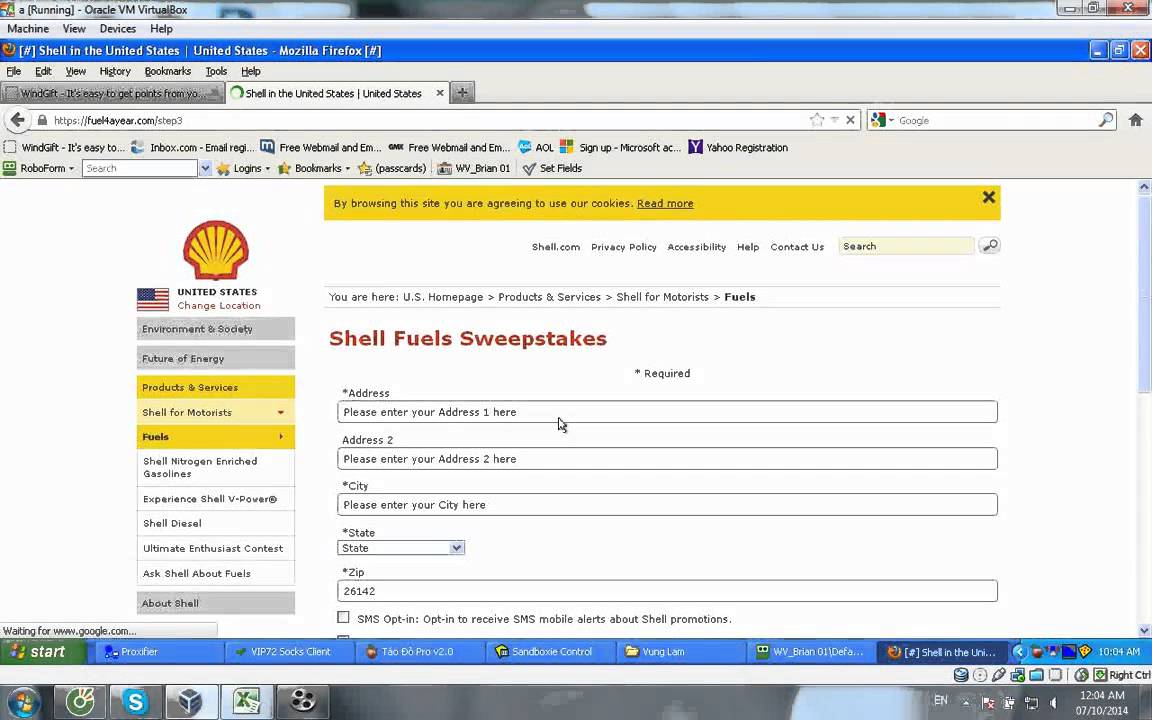Image resolution: width=1152 pixels, height=720 pixels.
Task: Click the Address 1 input field
Action: click(667, 412)
